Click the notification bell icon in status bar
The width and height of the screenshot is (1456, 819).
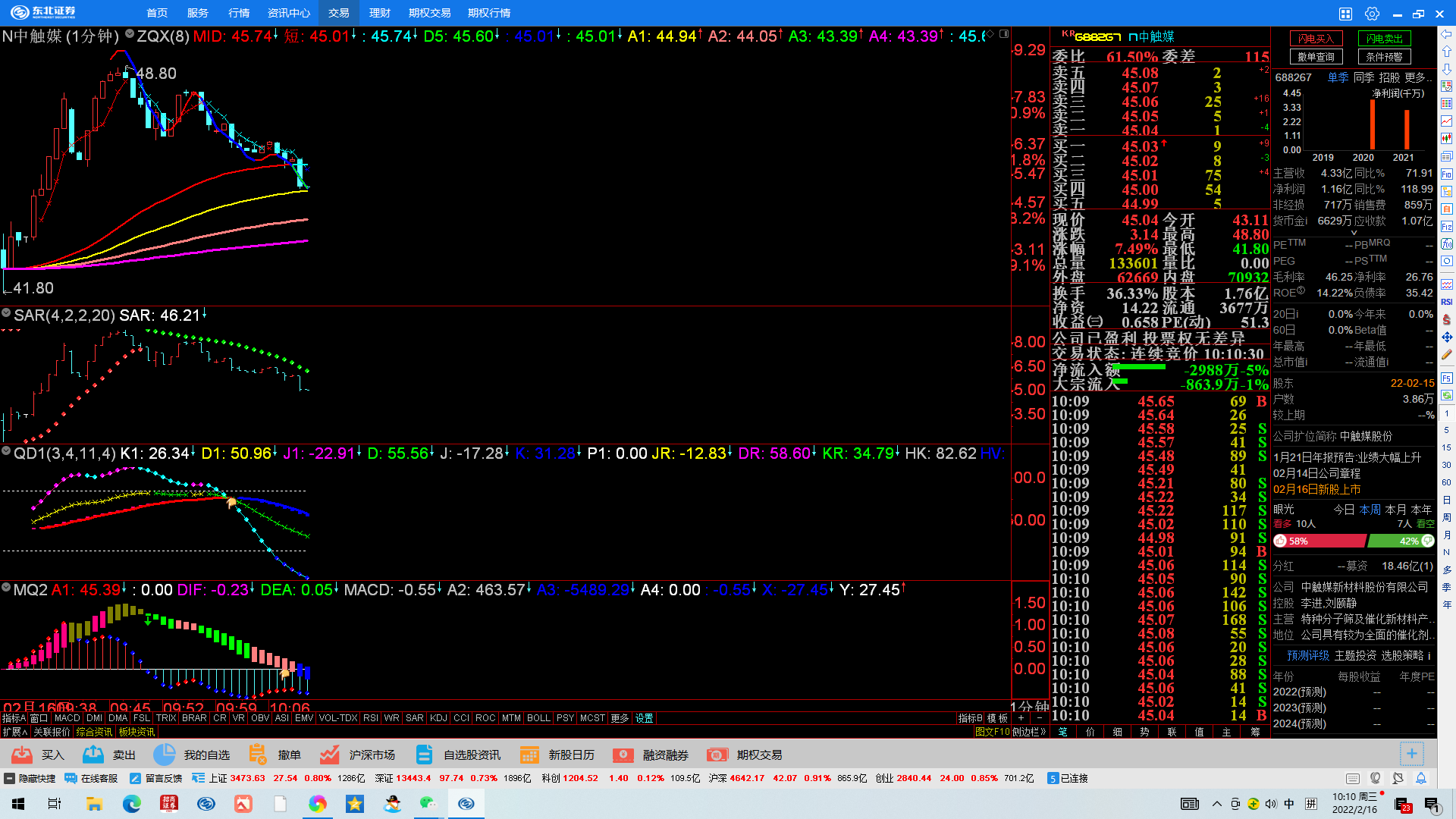click(1421, 779)
